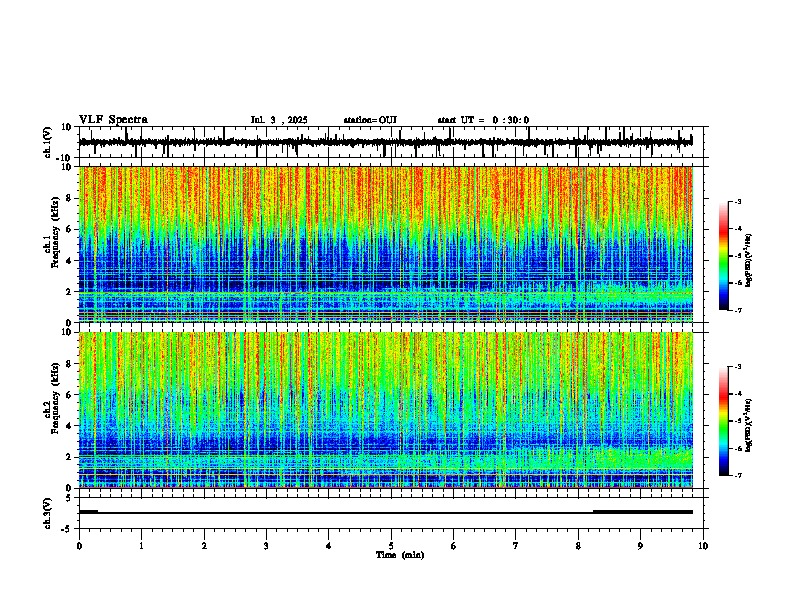Click the time axis tick label '3'
The width and height of the screenshot is (792, 612).
[266, 546]
